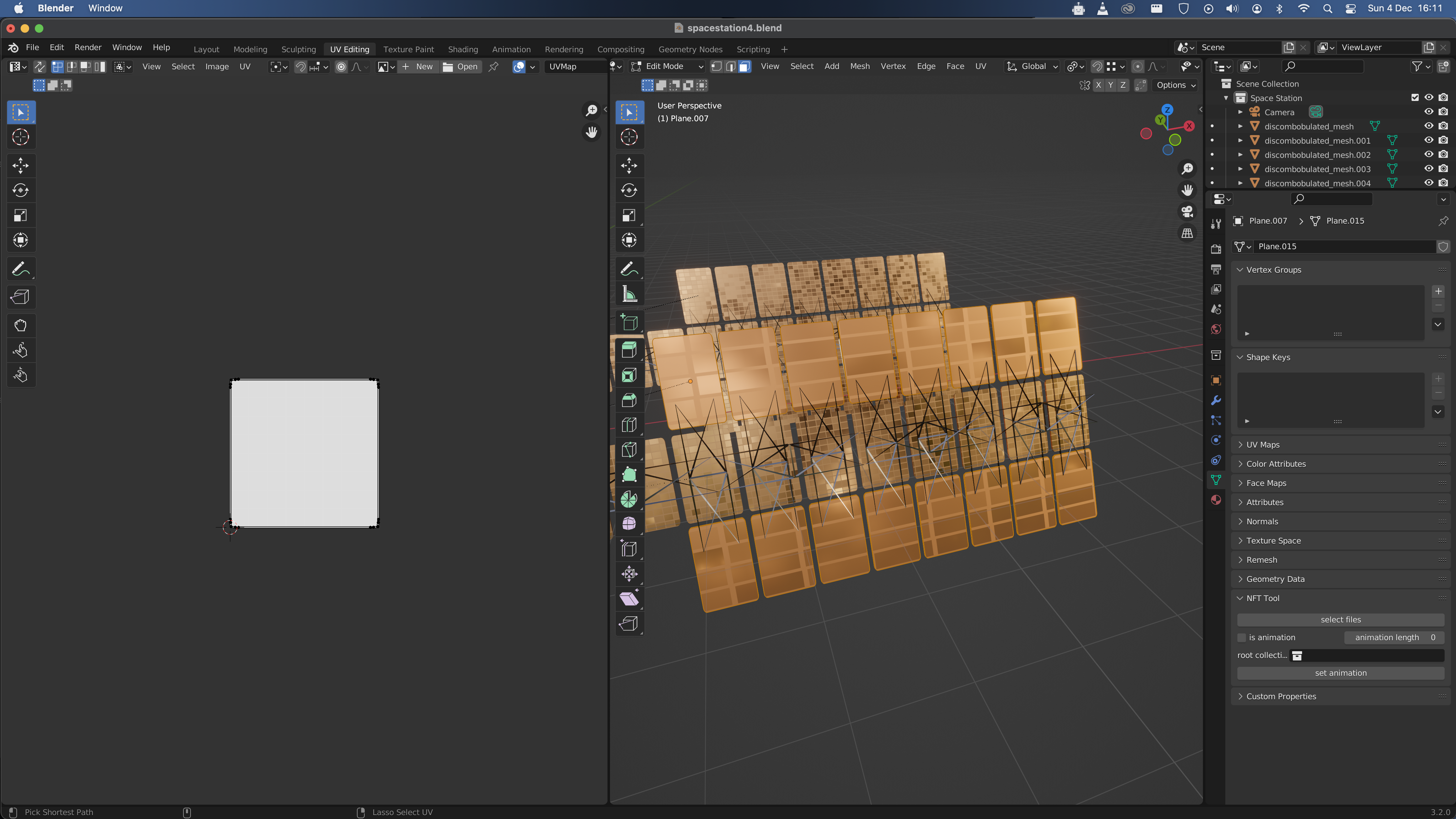Choose the Shear tool
Image resolution: width=1456 pixels, height=819 pixels.
(629, 599)
